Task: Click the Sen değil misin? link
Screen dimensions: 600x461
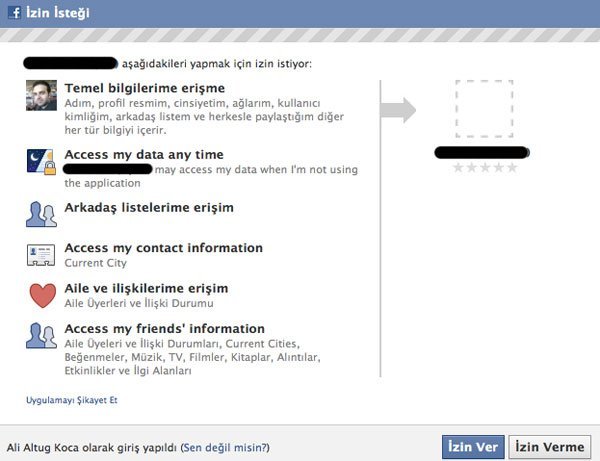Action: pyautogui.click(x=225, y=448)
